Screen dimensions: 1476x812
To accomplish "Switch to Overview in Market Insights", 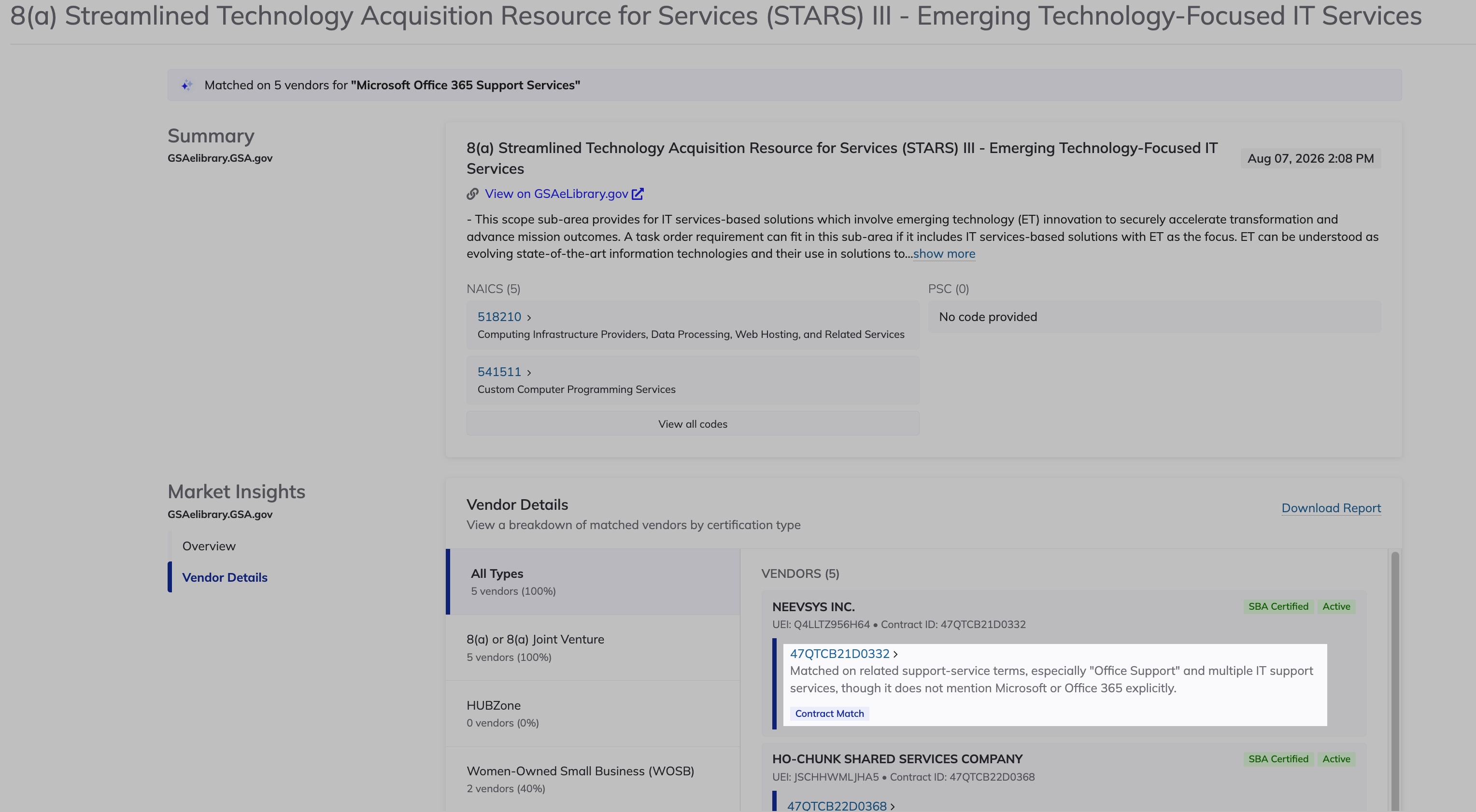I will point(209,546).
